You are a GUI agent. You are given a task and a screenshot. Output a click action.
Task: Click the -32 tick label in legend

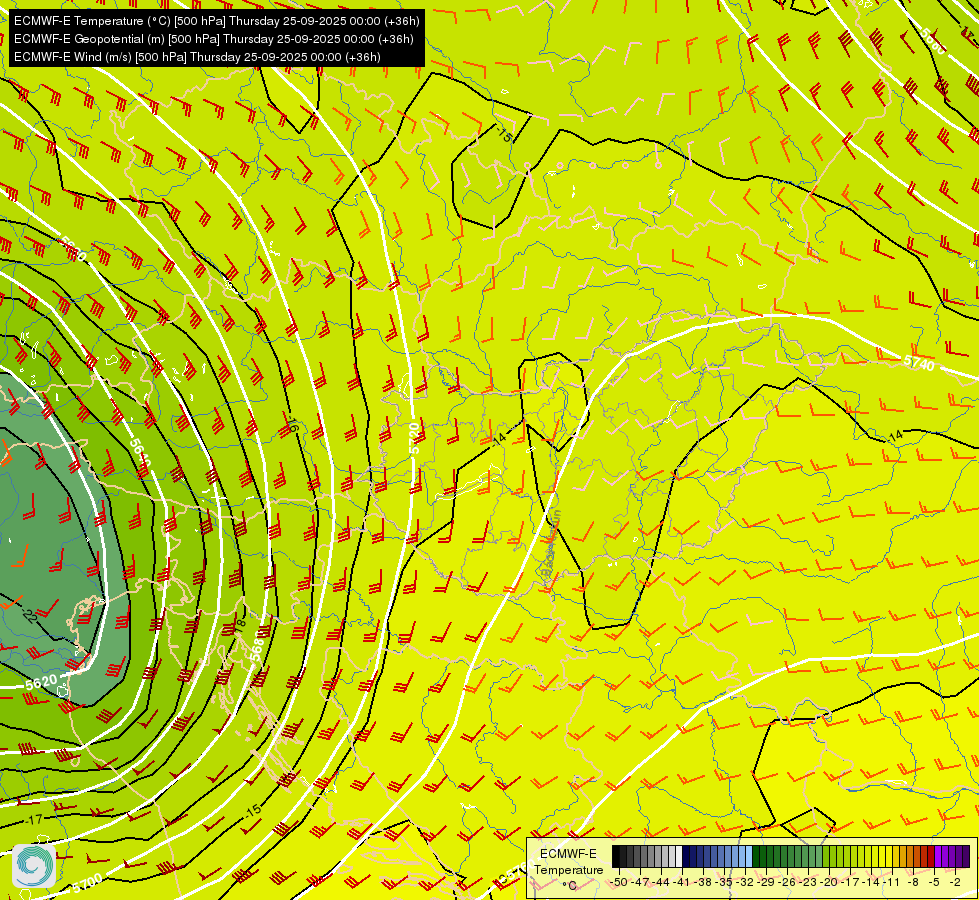click(745, 883)
